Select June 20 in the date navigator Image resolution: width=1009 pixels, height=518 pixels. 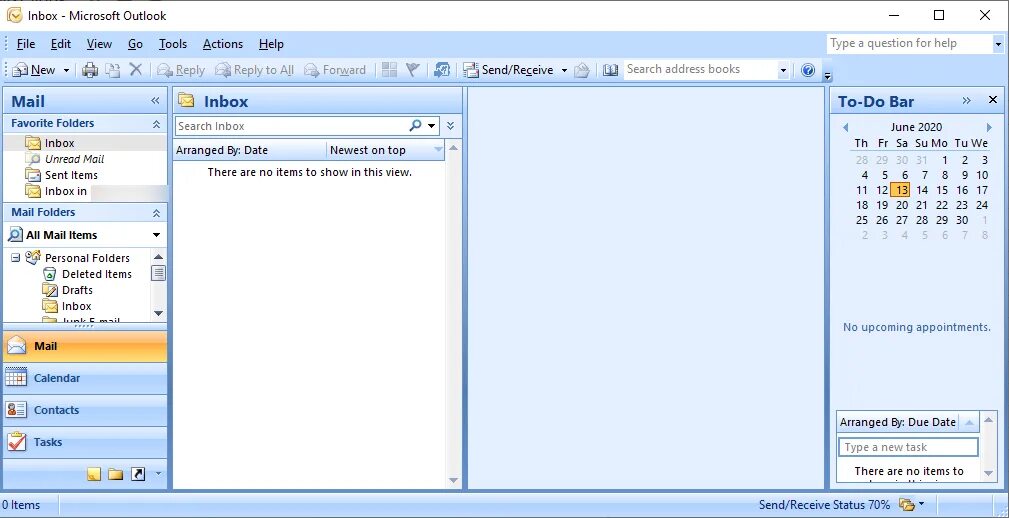pos(902,205)
